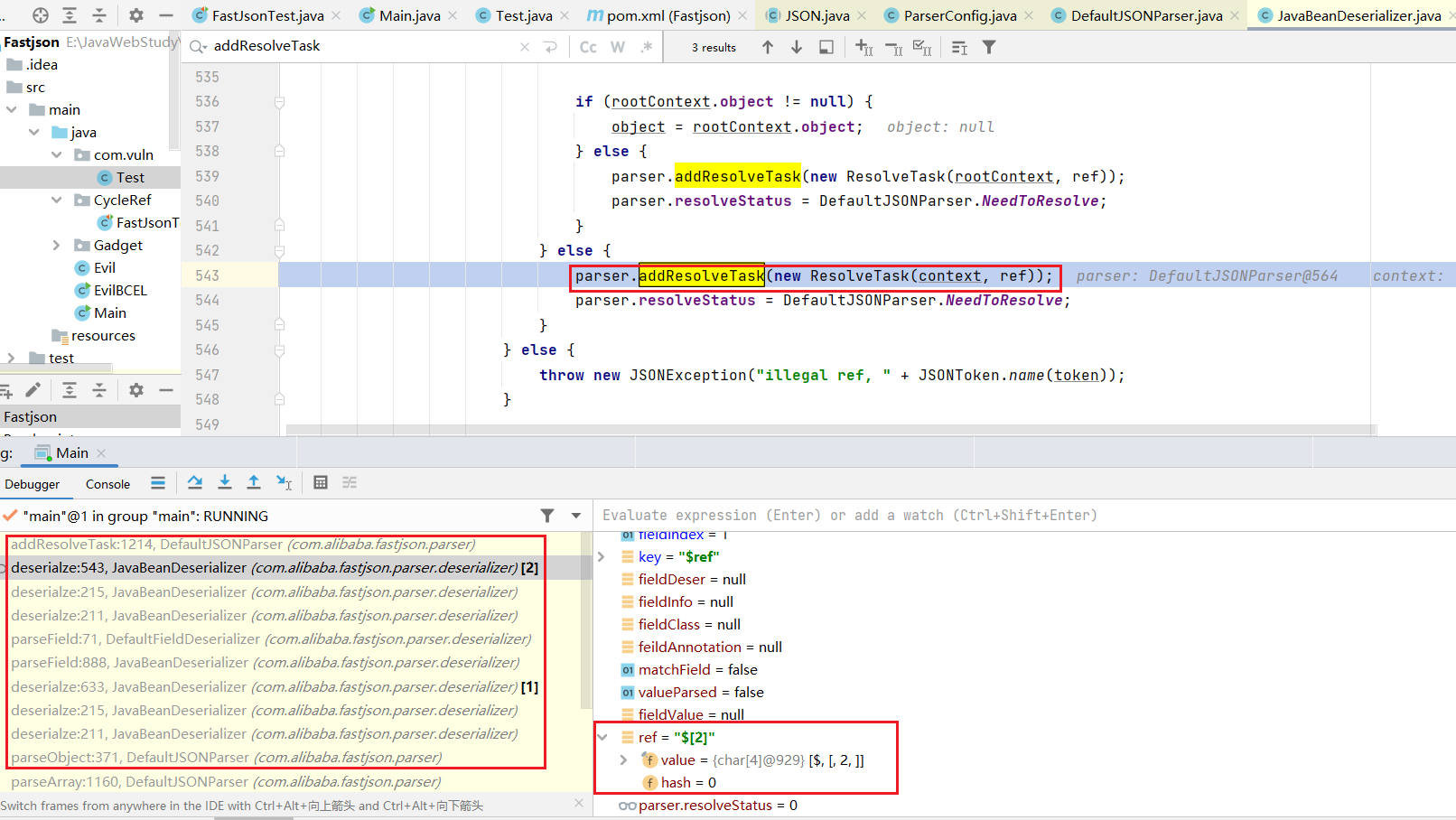Click the Step Over debug button
The image size is (1456, 820).
(195, 482)
